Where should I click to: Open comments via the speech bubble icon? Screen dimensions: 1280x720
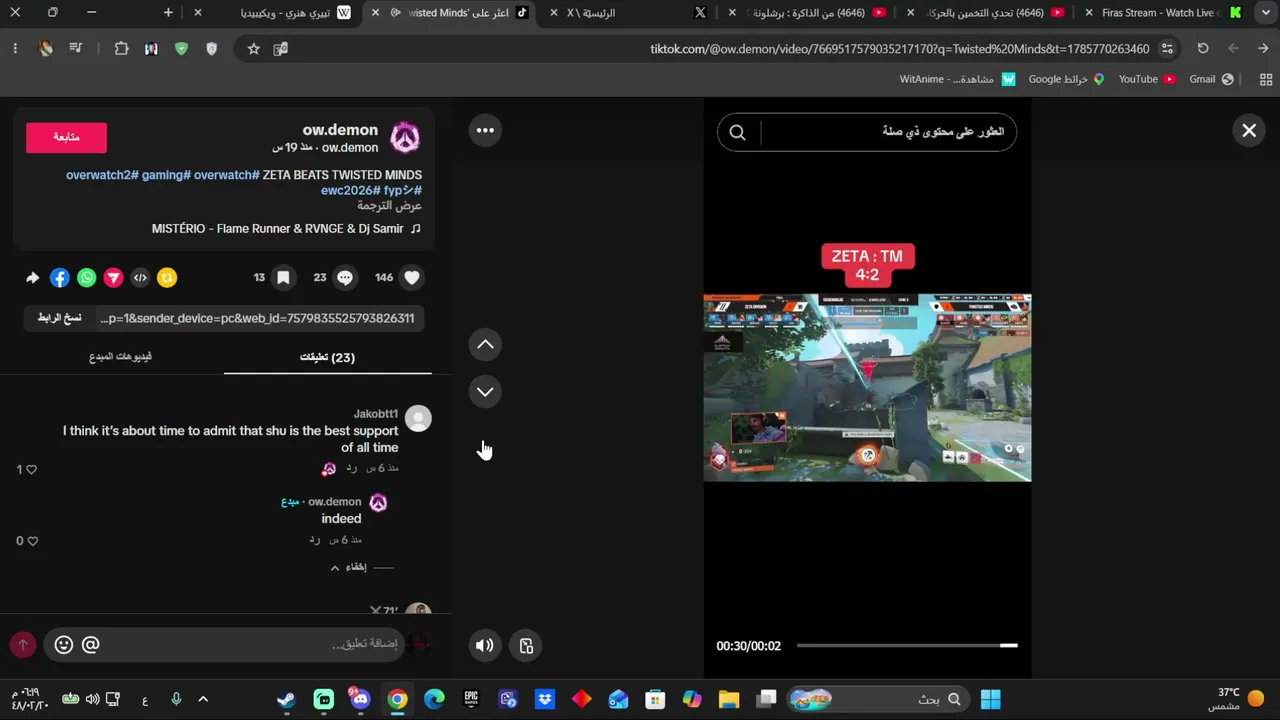pyautogui.click(x=345, y=278)
